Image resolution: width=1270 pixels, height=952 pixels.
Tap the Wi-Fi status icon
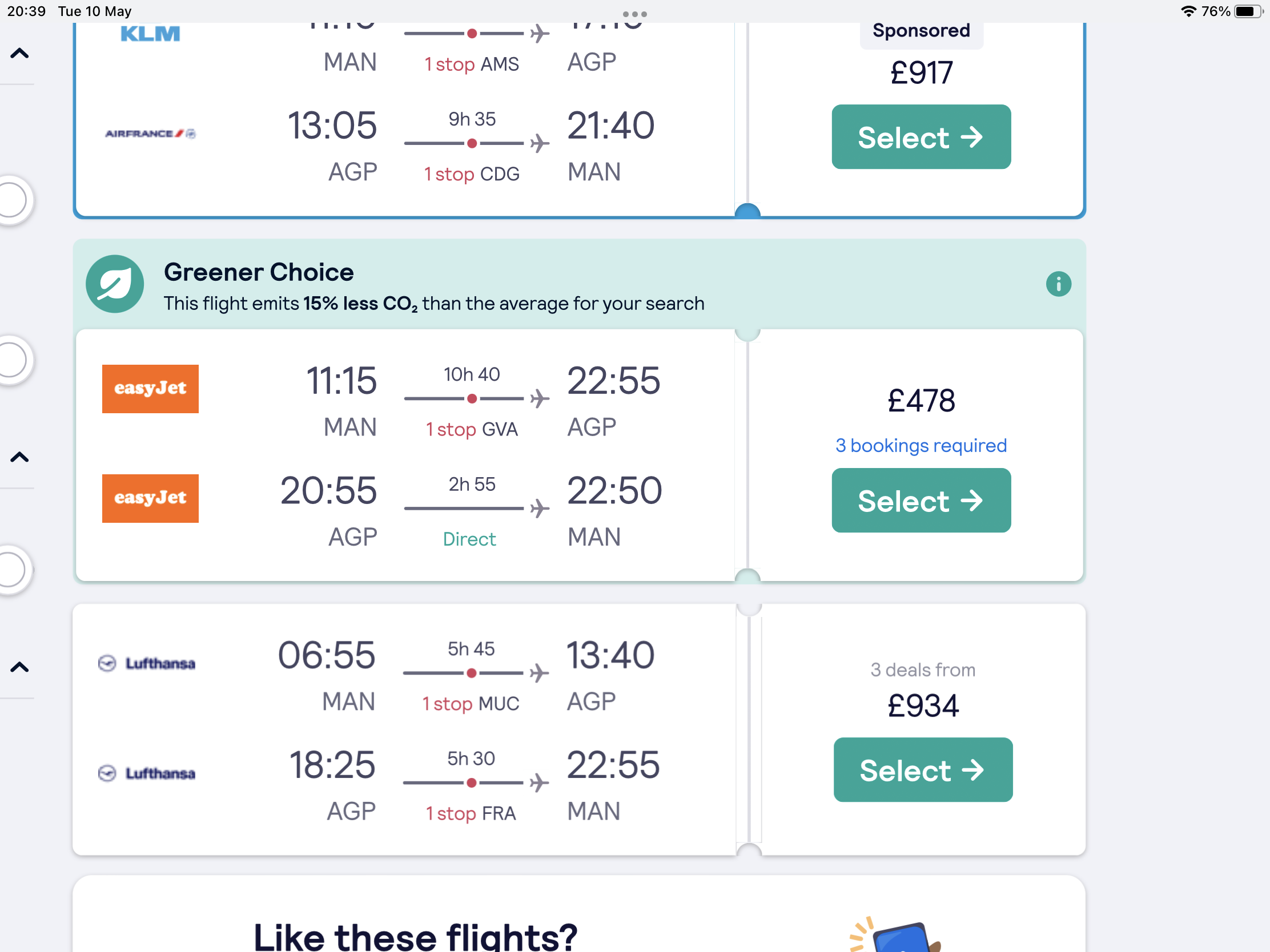click(x=1188, y=11)
